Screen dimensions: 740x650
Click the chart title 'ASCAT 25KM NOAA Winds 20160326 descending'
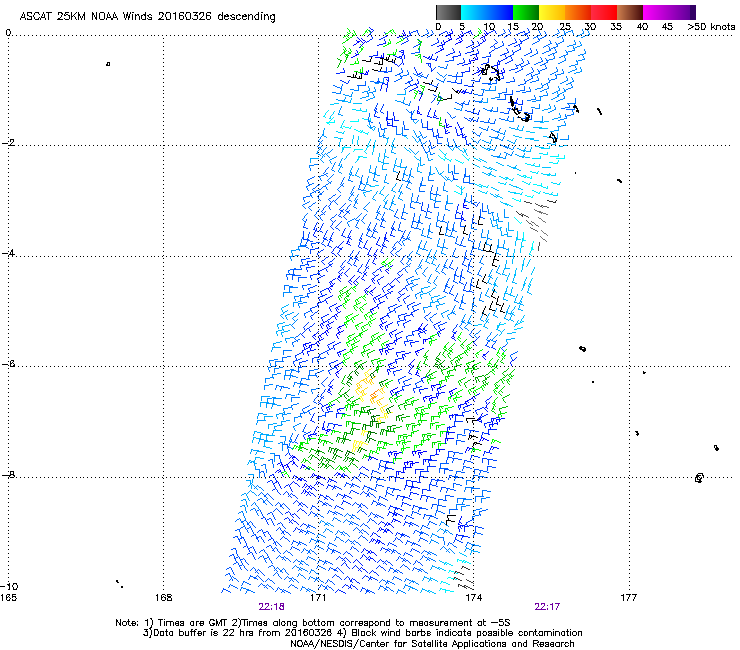coord(147,17)
